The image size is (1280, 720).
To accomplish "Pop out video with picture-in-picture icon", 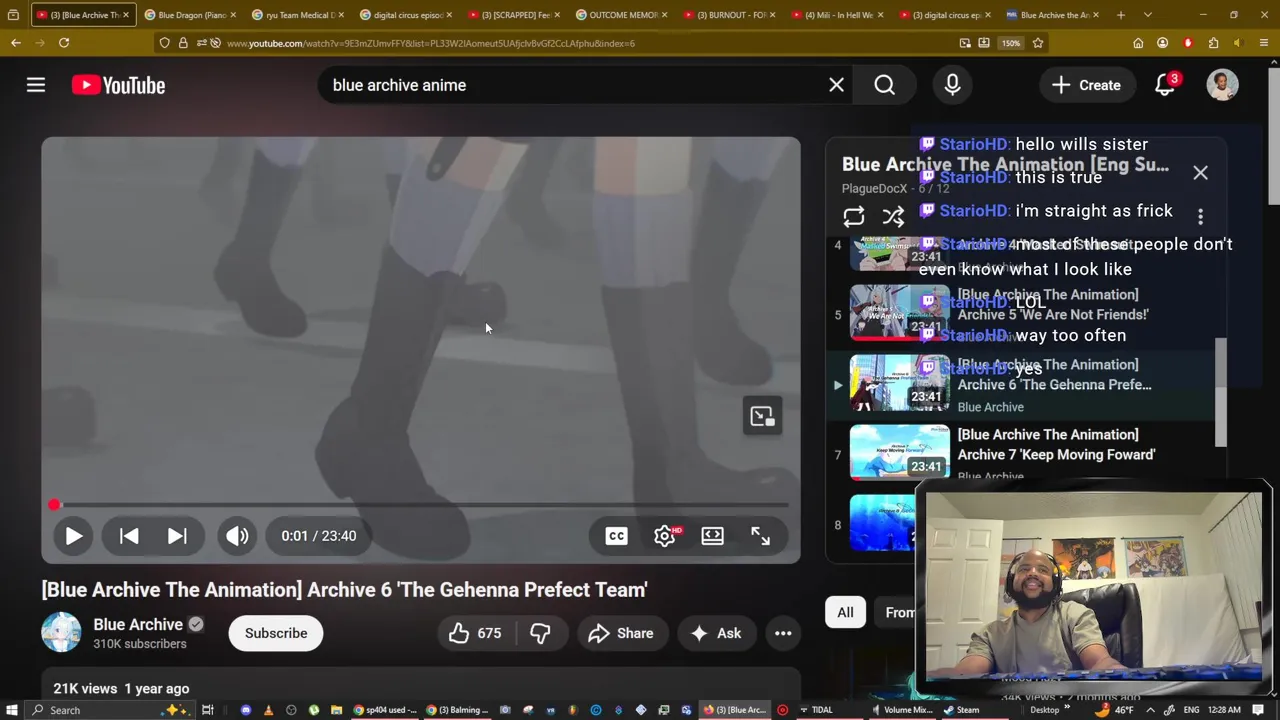I will 762,416.
